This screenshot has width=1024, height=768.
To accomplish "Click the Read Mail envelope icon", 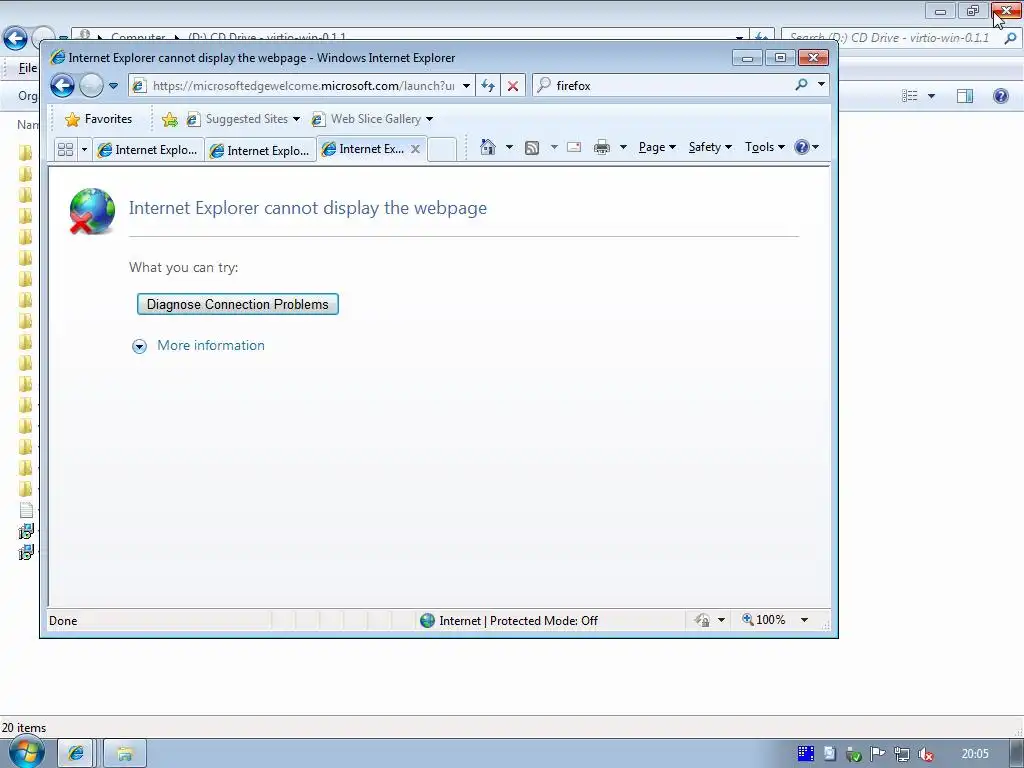I will (x=574, y=147).
